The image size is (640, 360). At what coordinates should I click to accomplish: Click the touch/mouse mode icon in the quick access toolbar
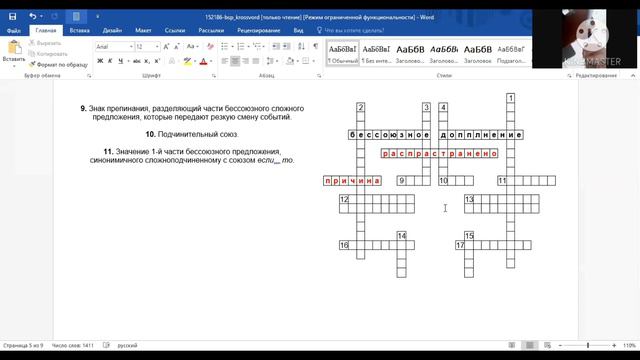(x=76, y=16)
